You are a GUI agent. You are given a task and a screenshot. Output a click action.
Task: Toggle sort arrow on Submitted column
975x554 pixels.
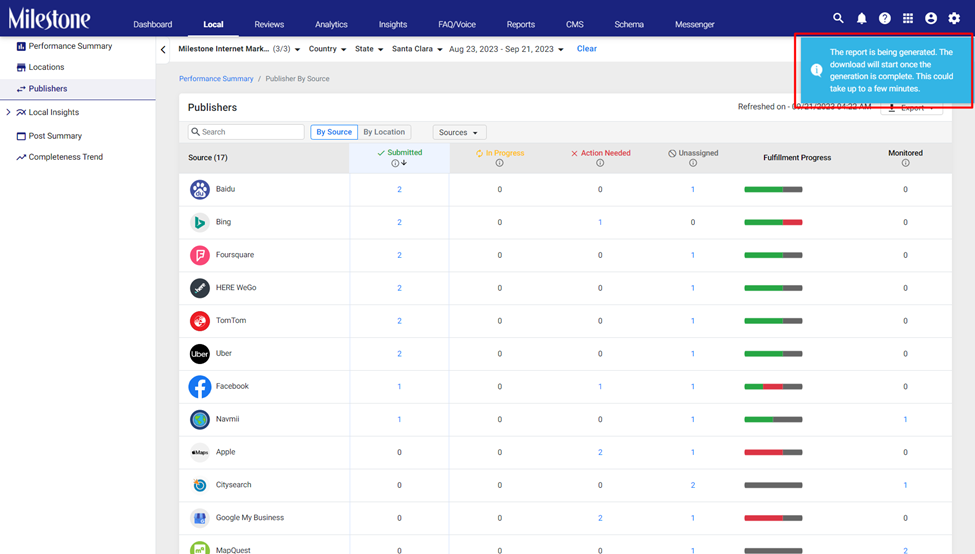tap(404, 163)
